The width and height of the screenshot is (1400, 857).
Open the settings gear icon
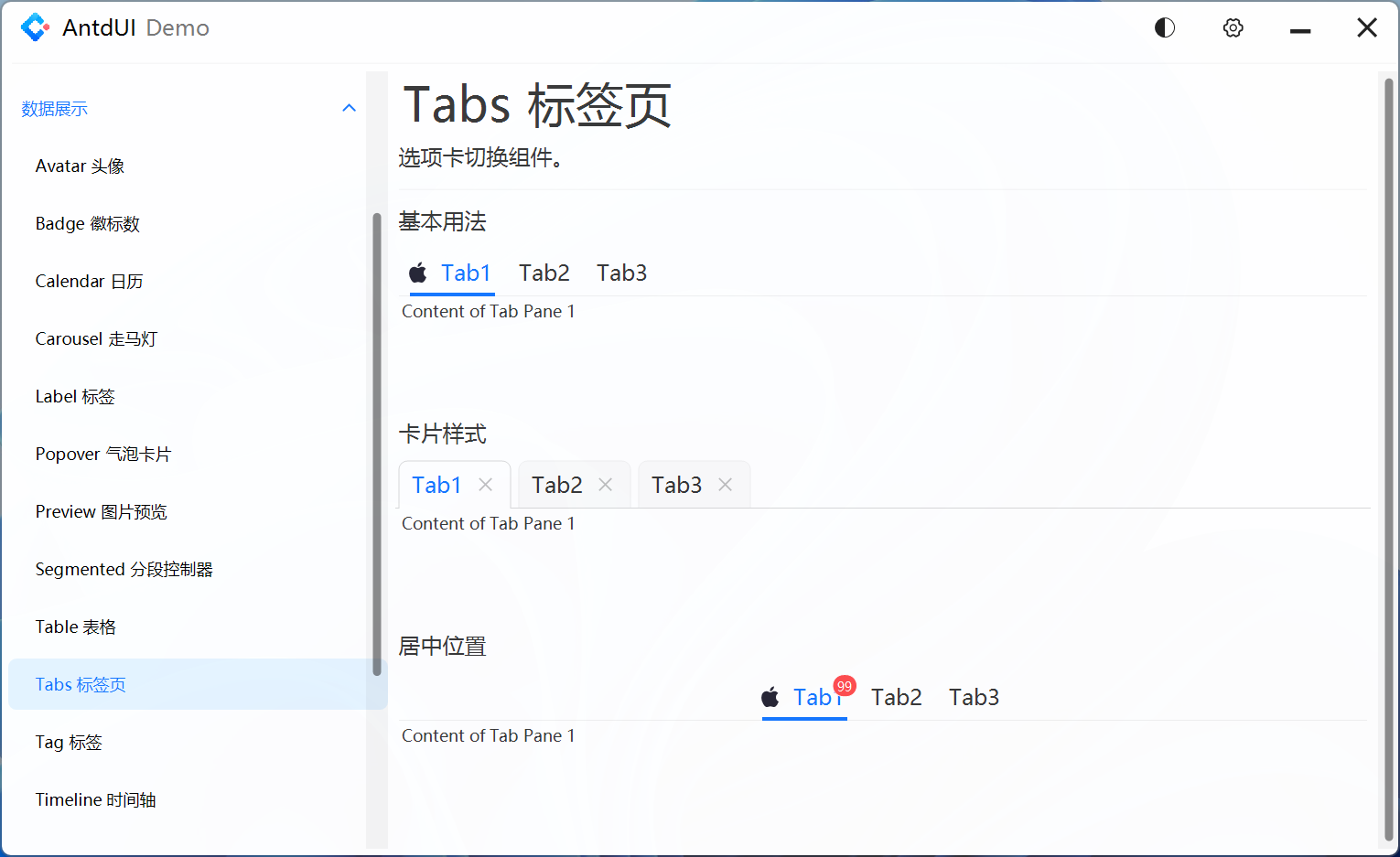click(1233, 27)
